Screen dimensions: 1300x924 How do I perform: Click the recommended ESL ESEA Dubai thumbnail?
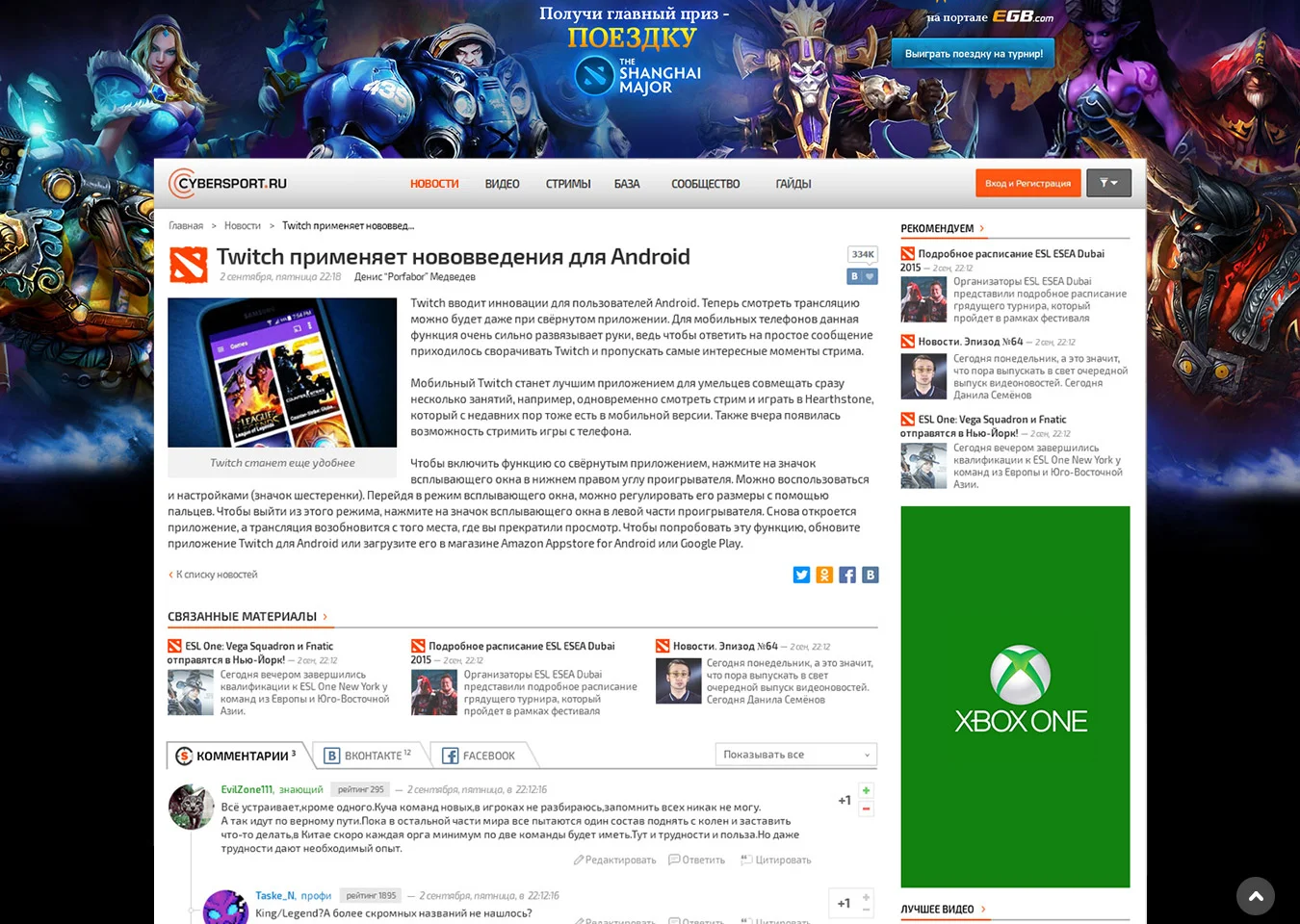[923, 299]
